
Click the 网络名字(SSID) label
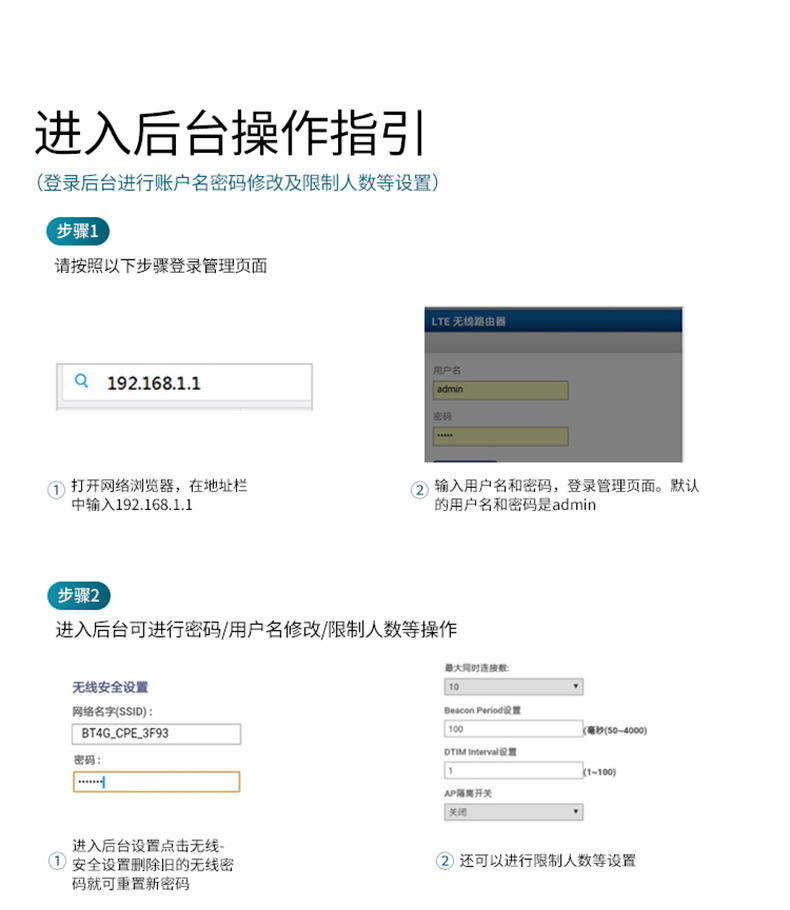pyautogui.click(x=113, y=712)
